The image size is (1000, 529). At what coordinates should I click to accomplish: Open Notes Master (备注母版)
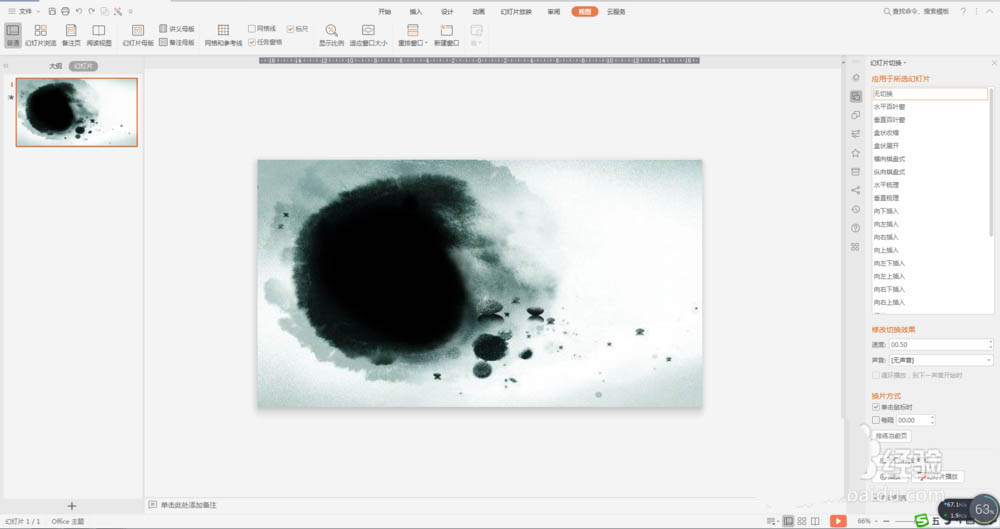[177, 42]
